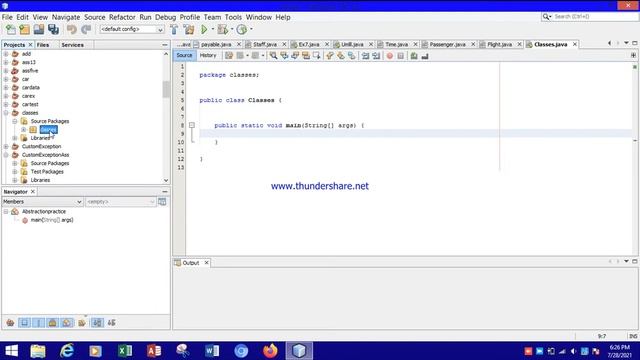Open the Tools menu

(233, 17)
